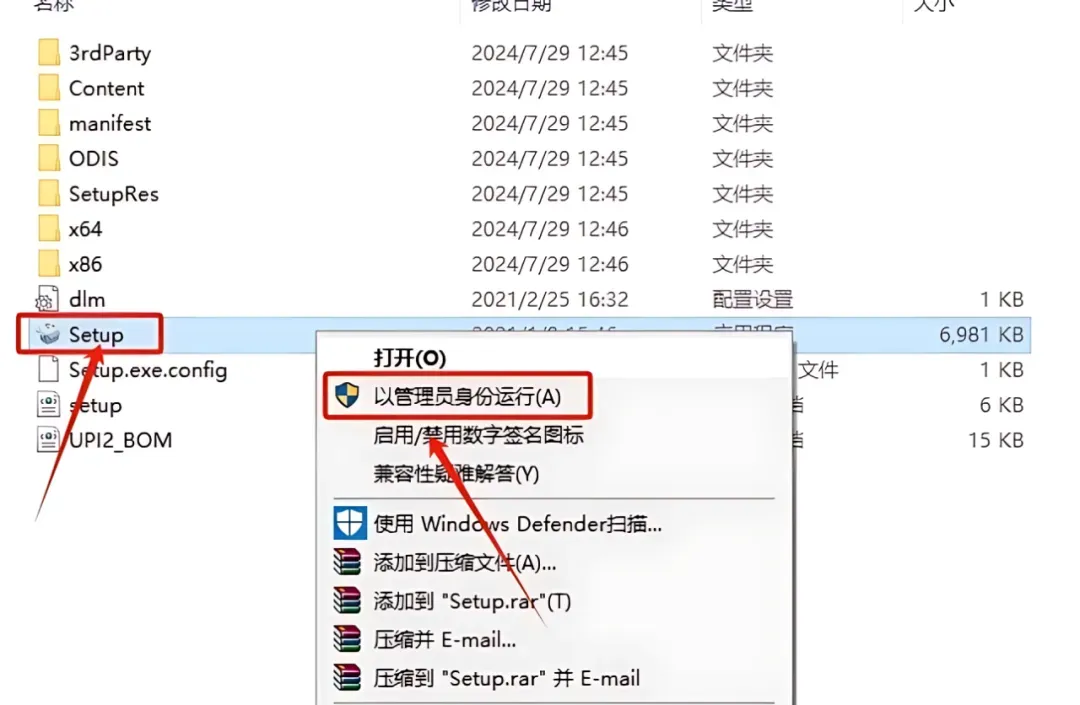The image size is (1080, 705).
Task: Choose 启用/禁用数字签名图标 menu entry
Action: click(x=479, y=435)
